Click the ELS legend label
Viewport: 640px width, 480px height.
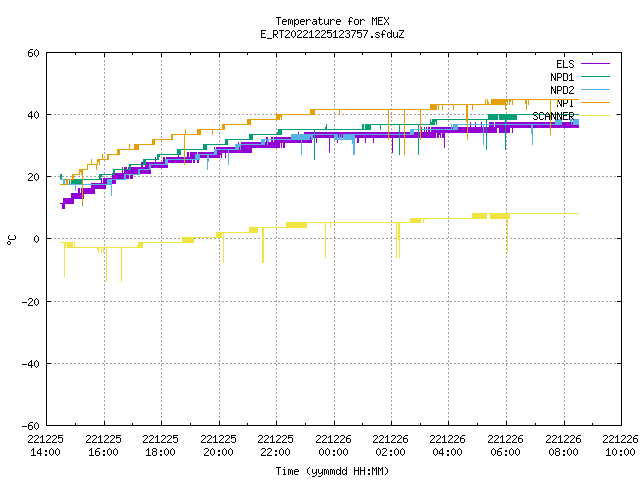click(x=565, y=64)
